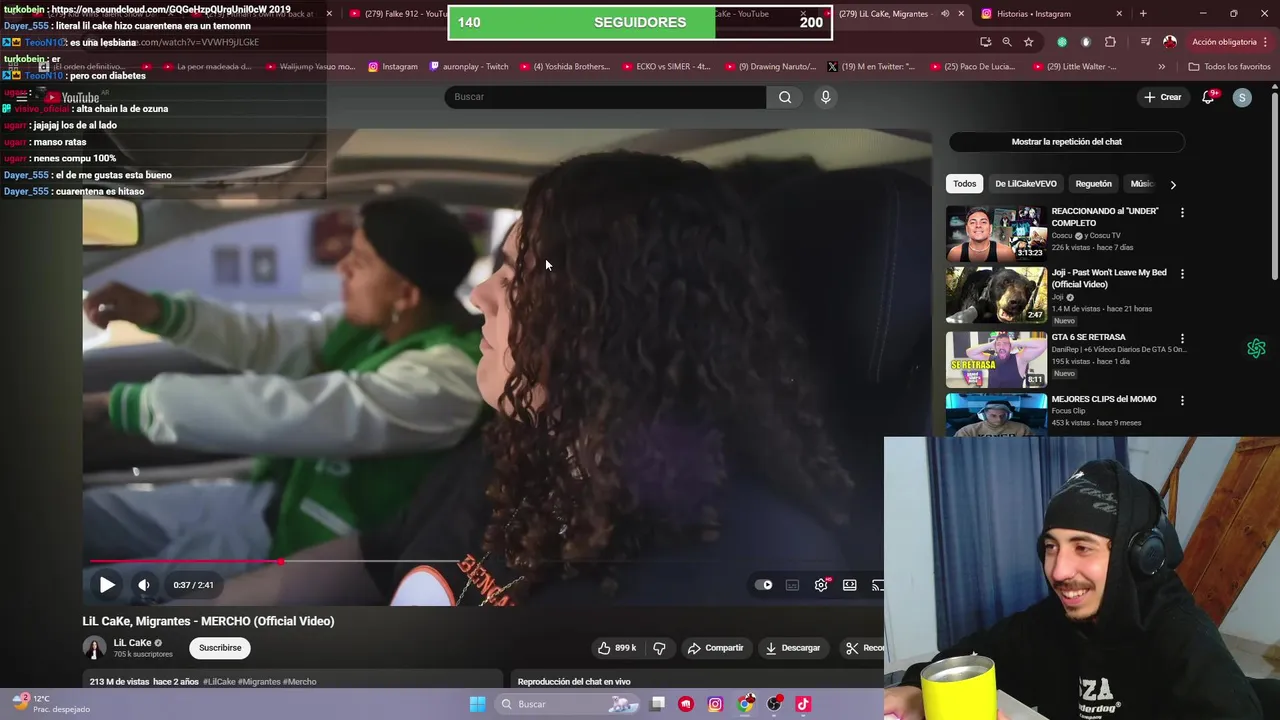Screen dimensions: 1280x720
Task: Show the chat replay panel
Action: pyautogui.click(x=1067, y=142)
